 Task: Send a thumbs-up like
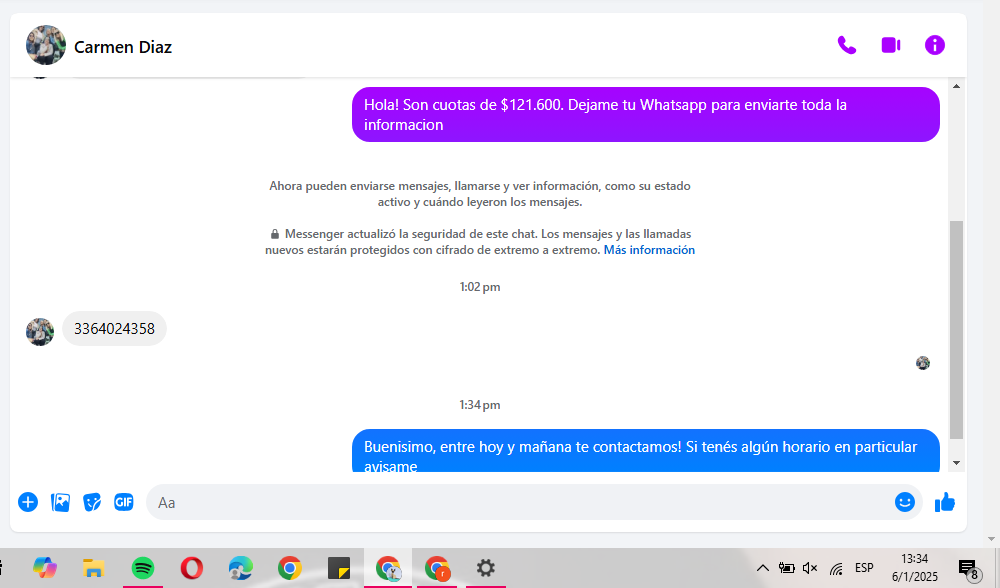point(945,502)
